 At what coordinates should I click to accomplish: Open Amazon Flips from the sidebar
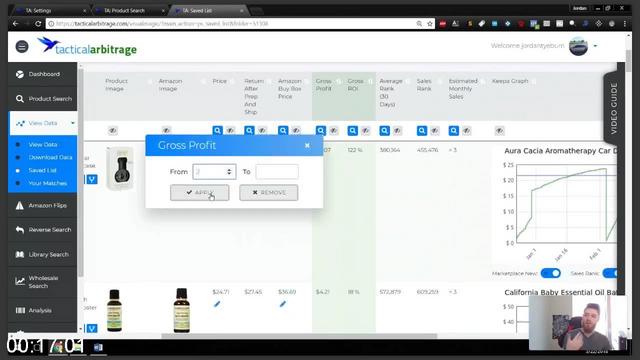[x=42, y=206]
